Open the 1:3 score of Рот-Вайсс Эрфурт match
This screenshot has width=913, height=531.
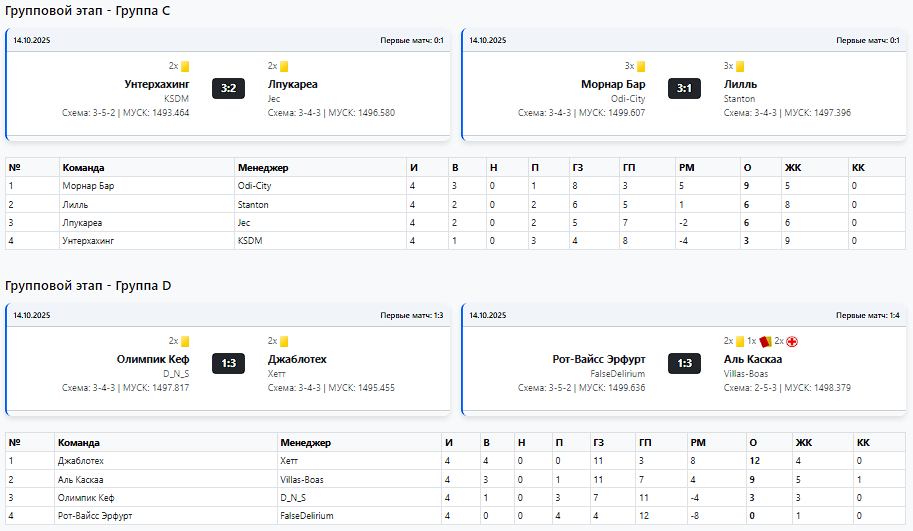tap(684, 363)
